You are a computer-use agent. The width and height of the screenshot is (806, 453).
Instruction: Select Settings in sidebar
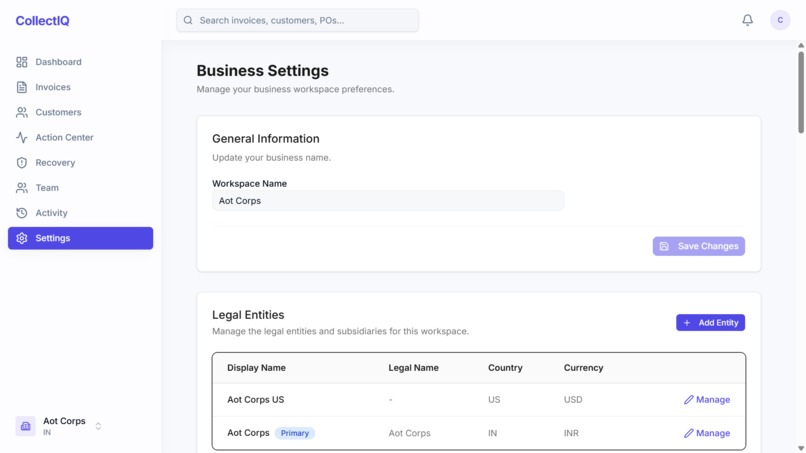(80, 238)
